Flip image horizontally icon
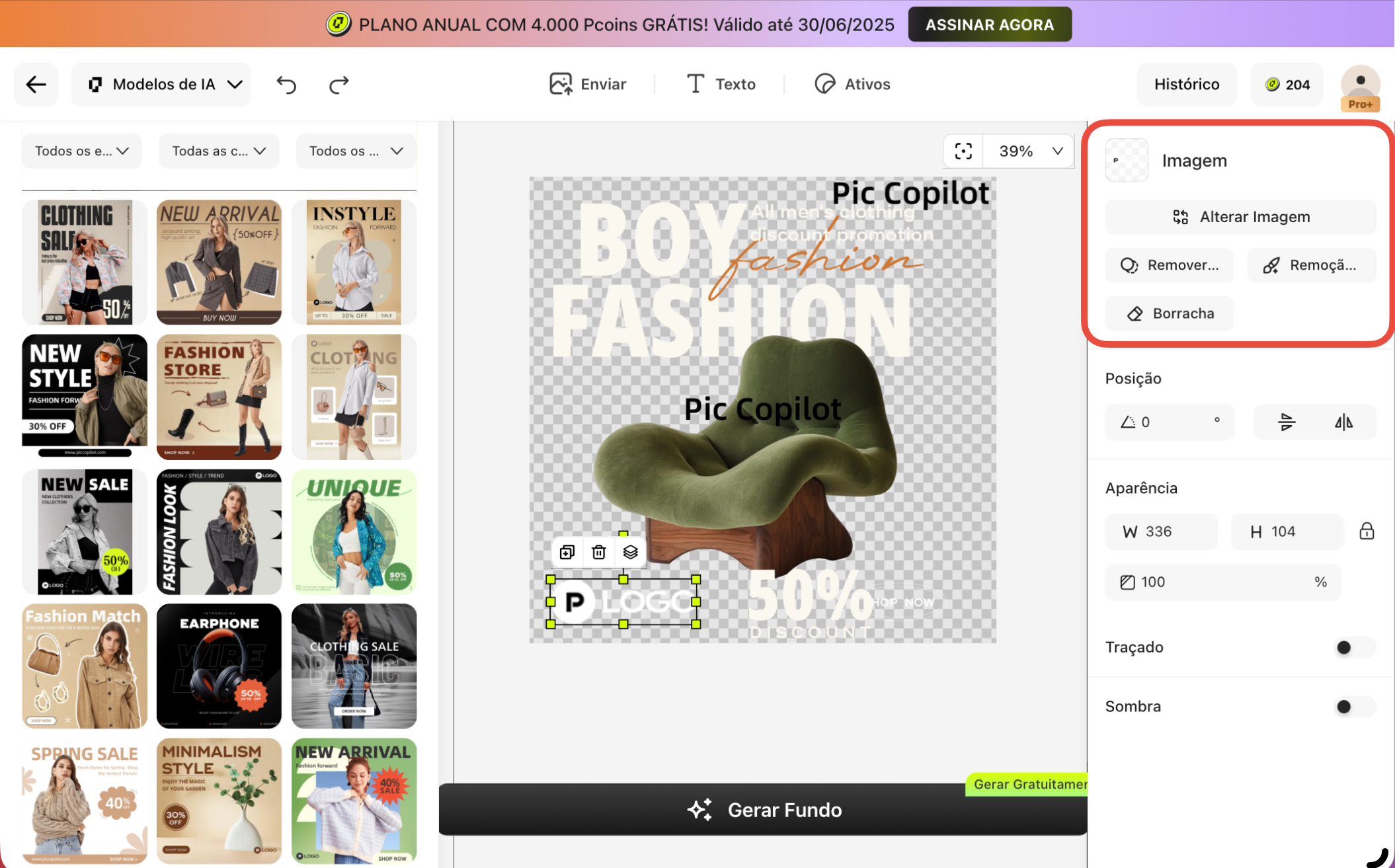The width and height of the screenshot is (1395, 868). pos(1343,422)
